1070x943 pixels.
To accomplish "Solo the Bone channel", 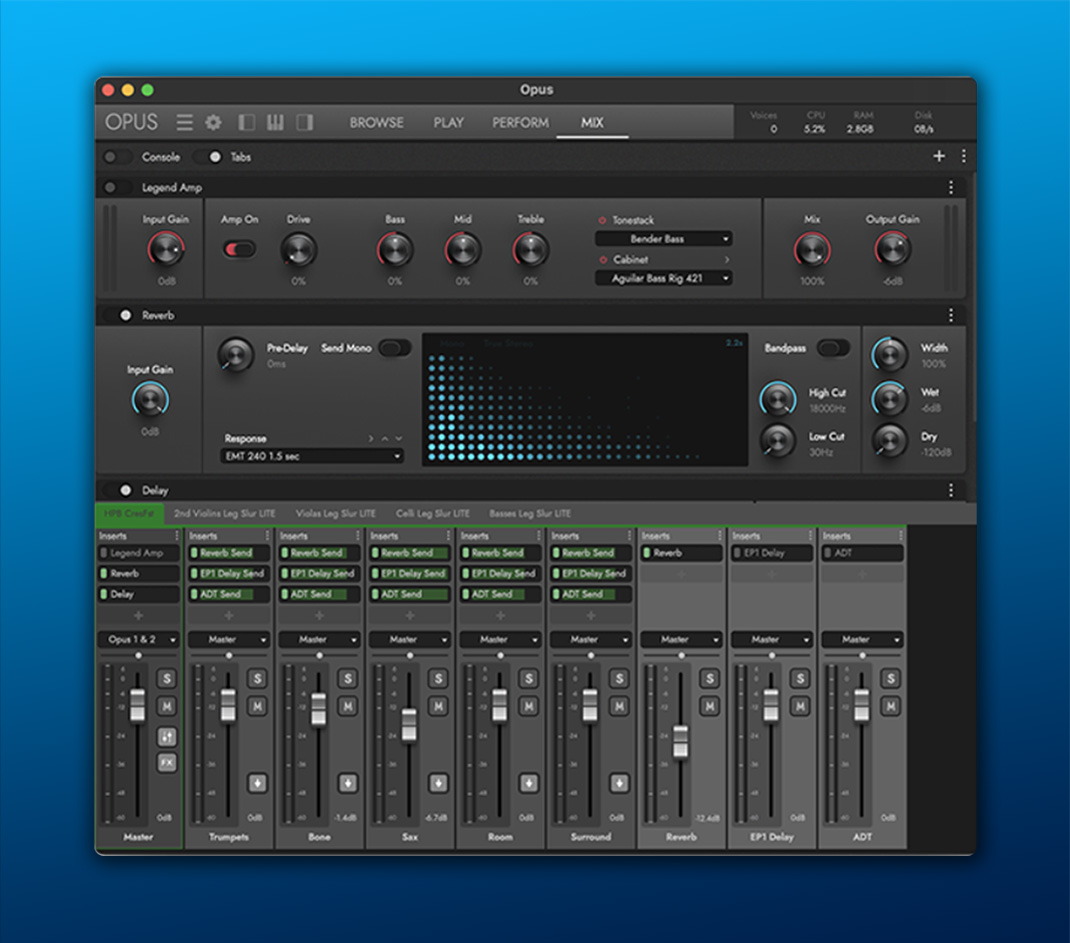I will (348, 678).
